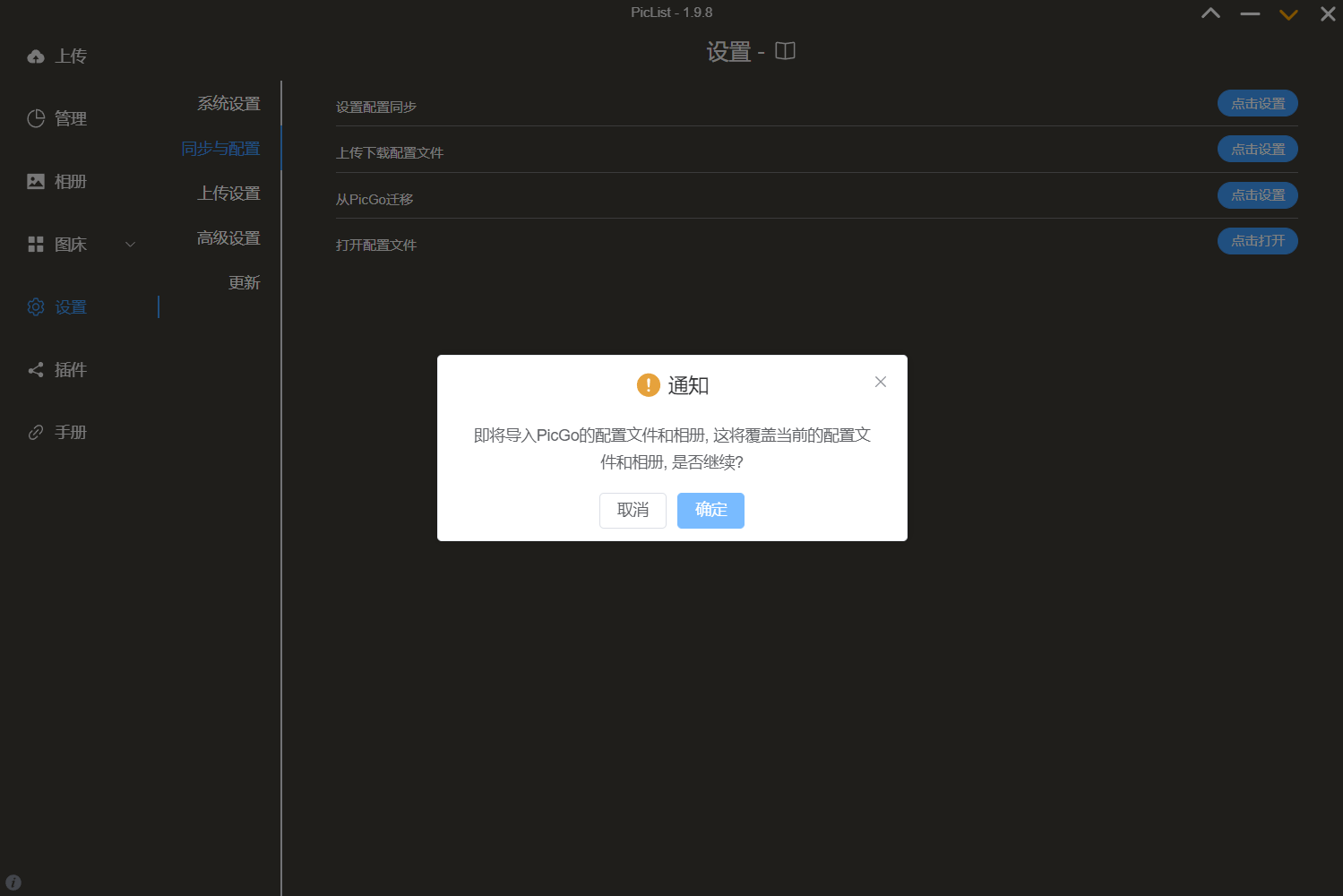Click the 设置 gear icon
1343x896 pixels.
pyautogui.click(x=36, y=306)
